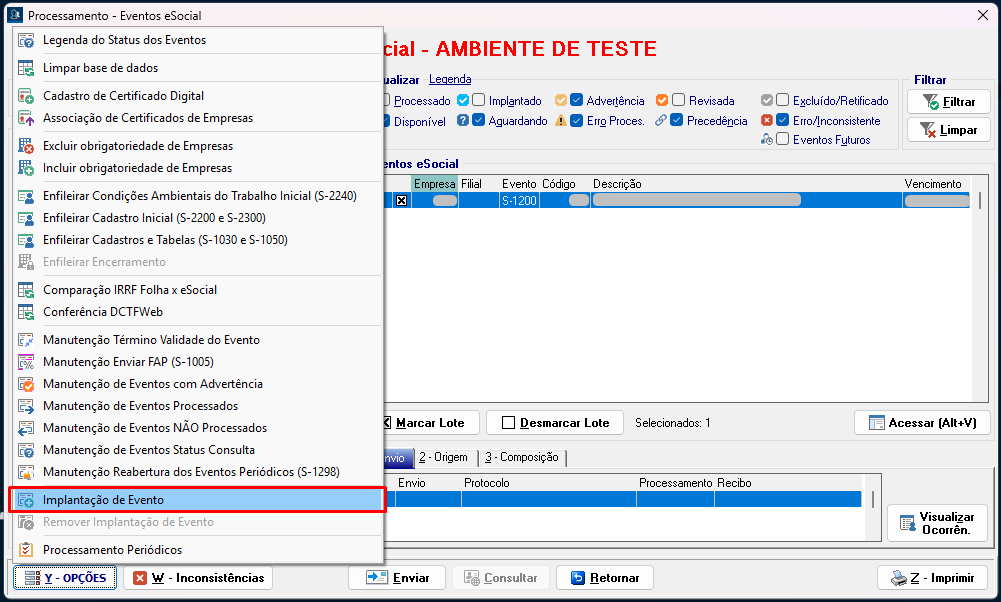Click the Limpar base de dados icon
Viewport: 1001px width, 602px height.
(26, 68)
